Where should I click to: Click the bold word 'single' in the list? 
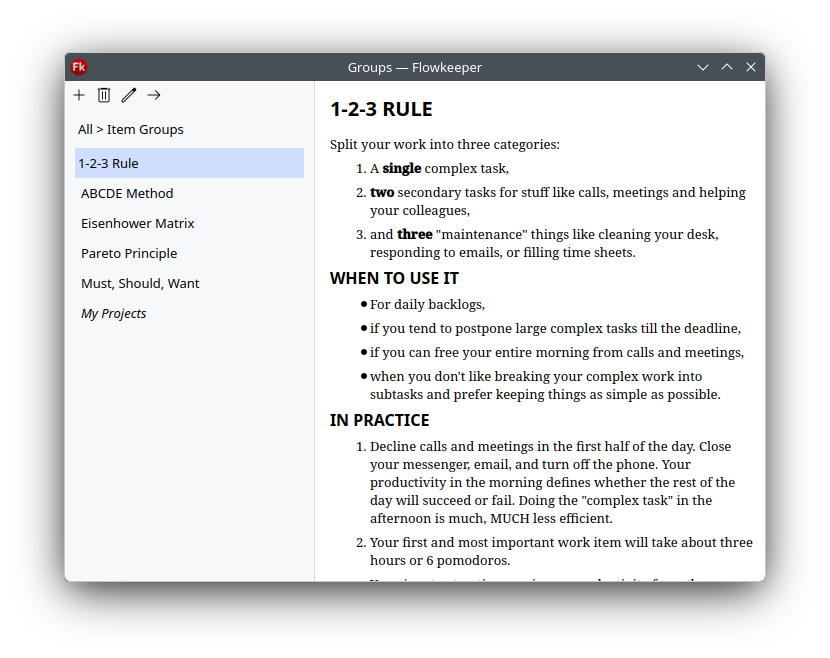click(x=402, y=168)
